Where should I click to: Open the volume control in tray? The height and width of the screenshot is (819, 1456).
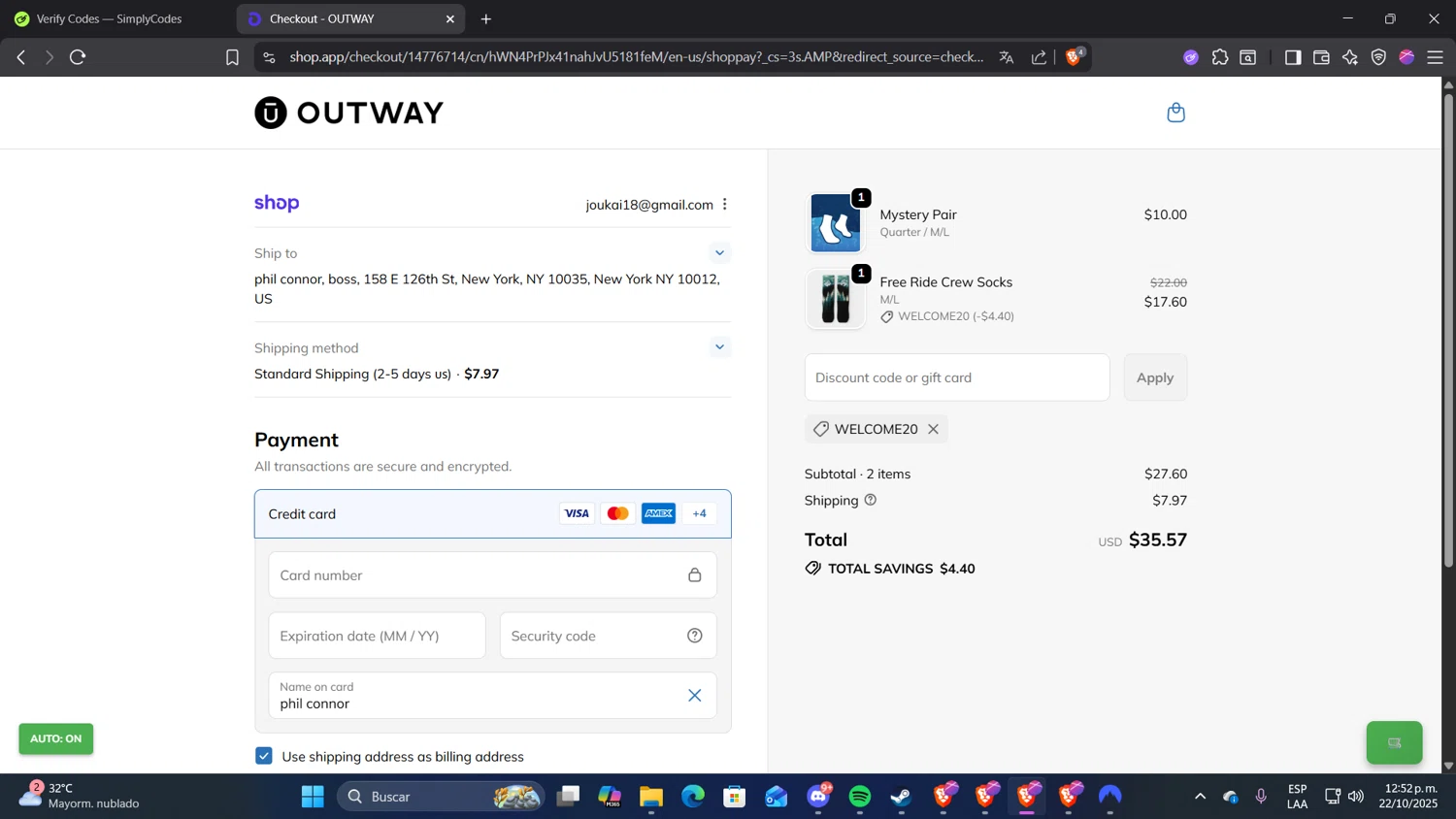click(1356, 797)
